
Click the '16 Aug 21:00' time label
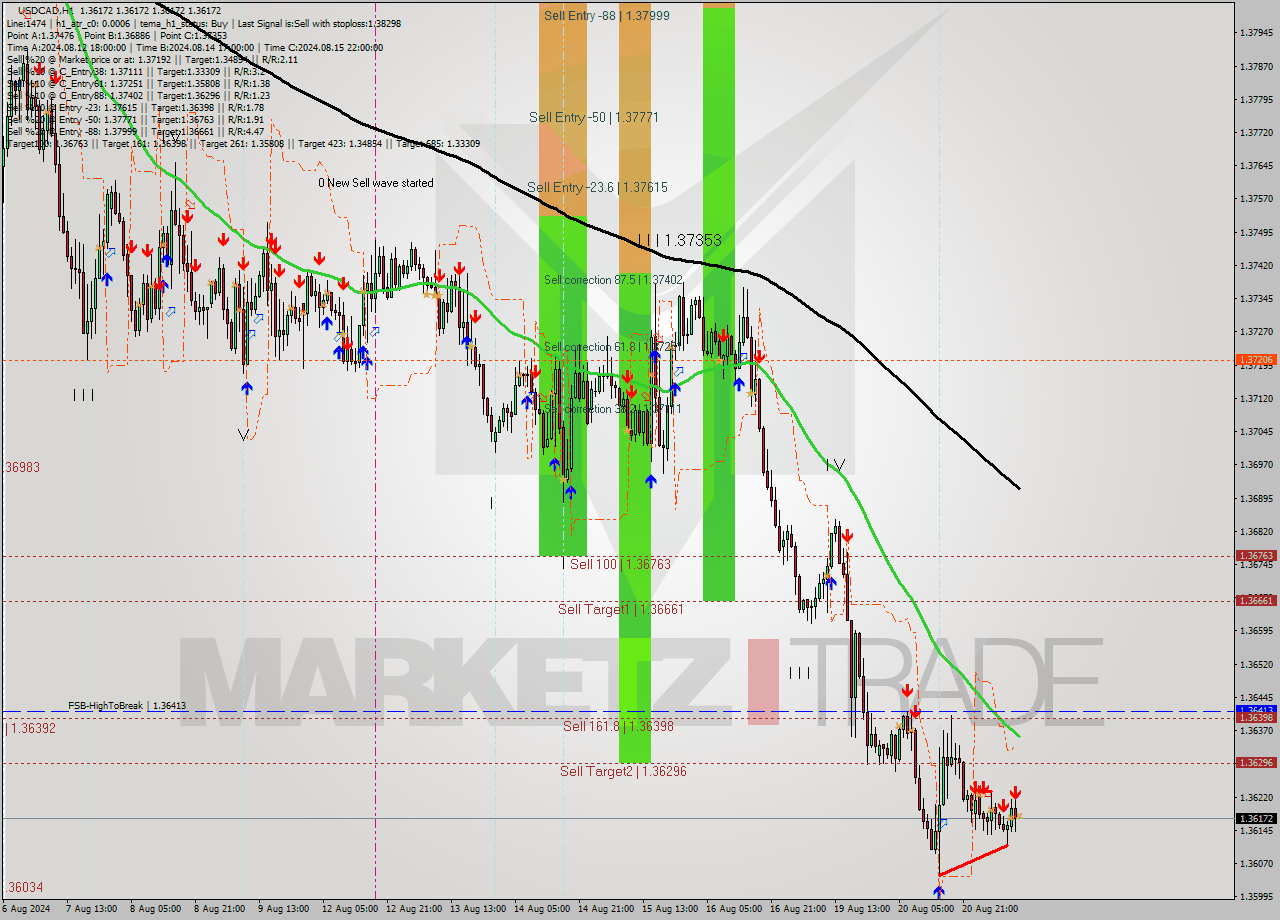click(798, 909)
